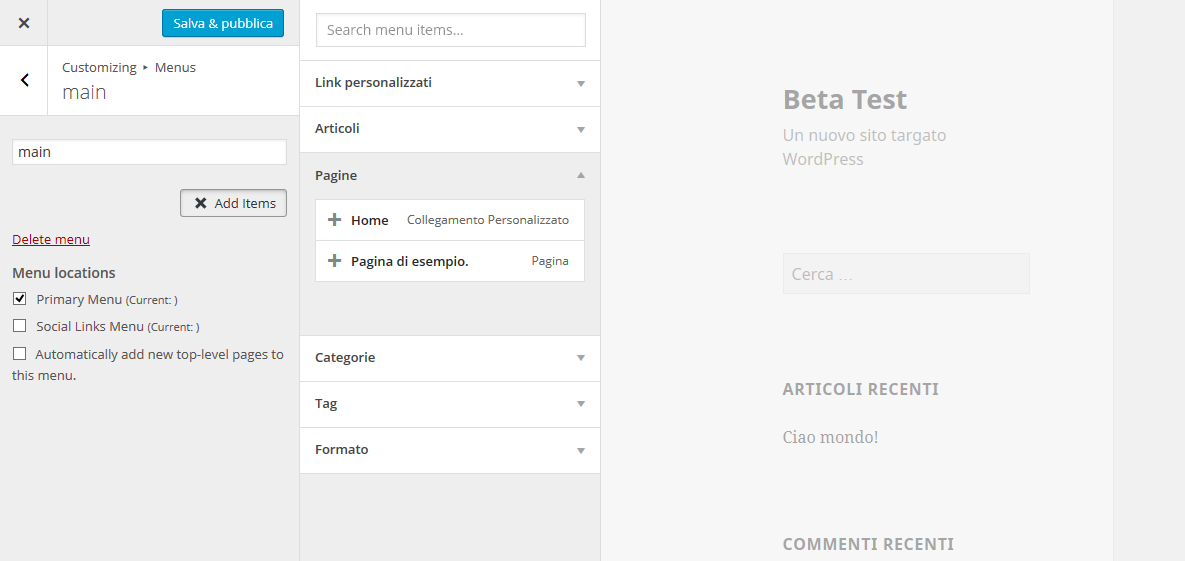Focus the Search menu items field
The image size is (1185, 561).
[450, 30]
